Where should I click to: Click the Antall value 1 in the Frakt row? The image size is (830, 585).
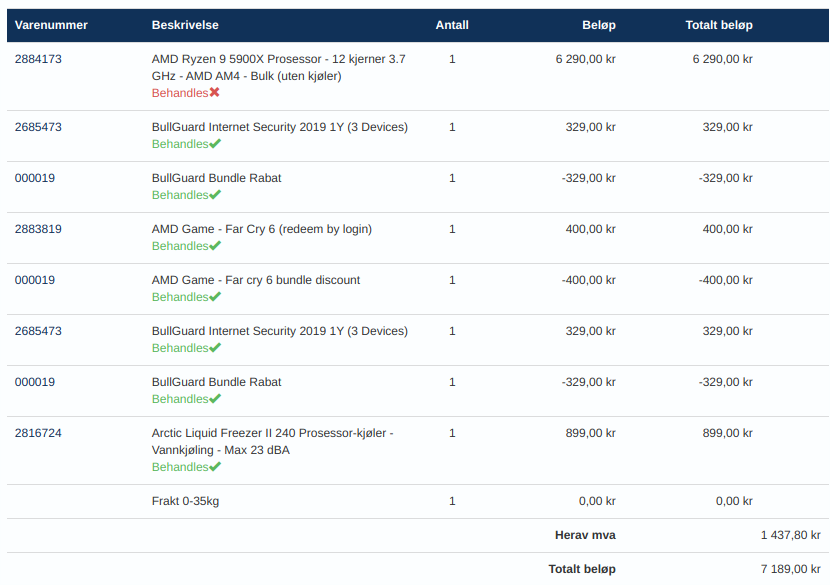[452, 501]
